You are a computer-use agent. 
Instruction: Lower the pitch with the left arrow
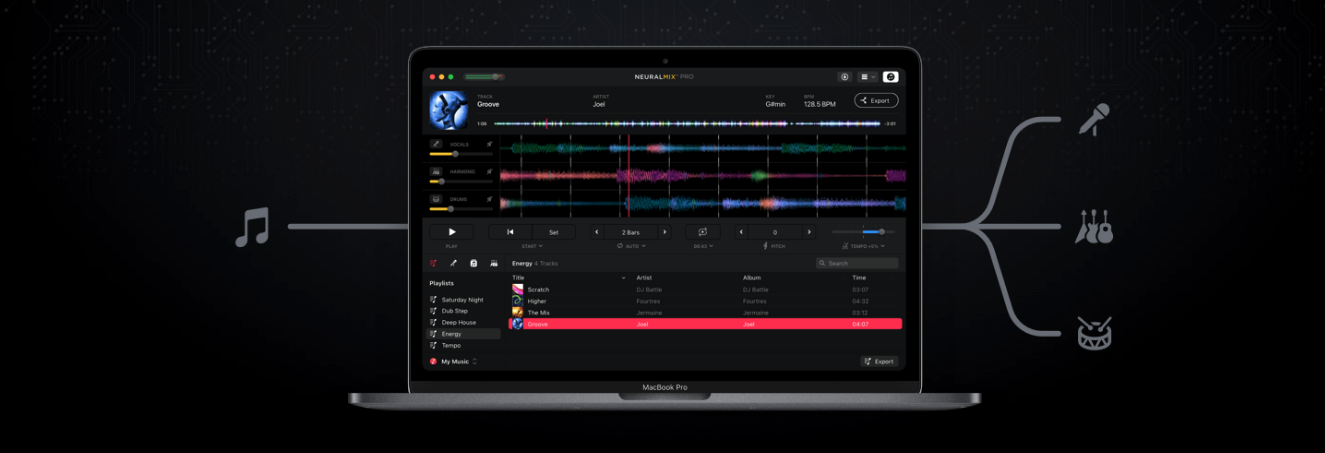click(x=742, y=232)
